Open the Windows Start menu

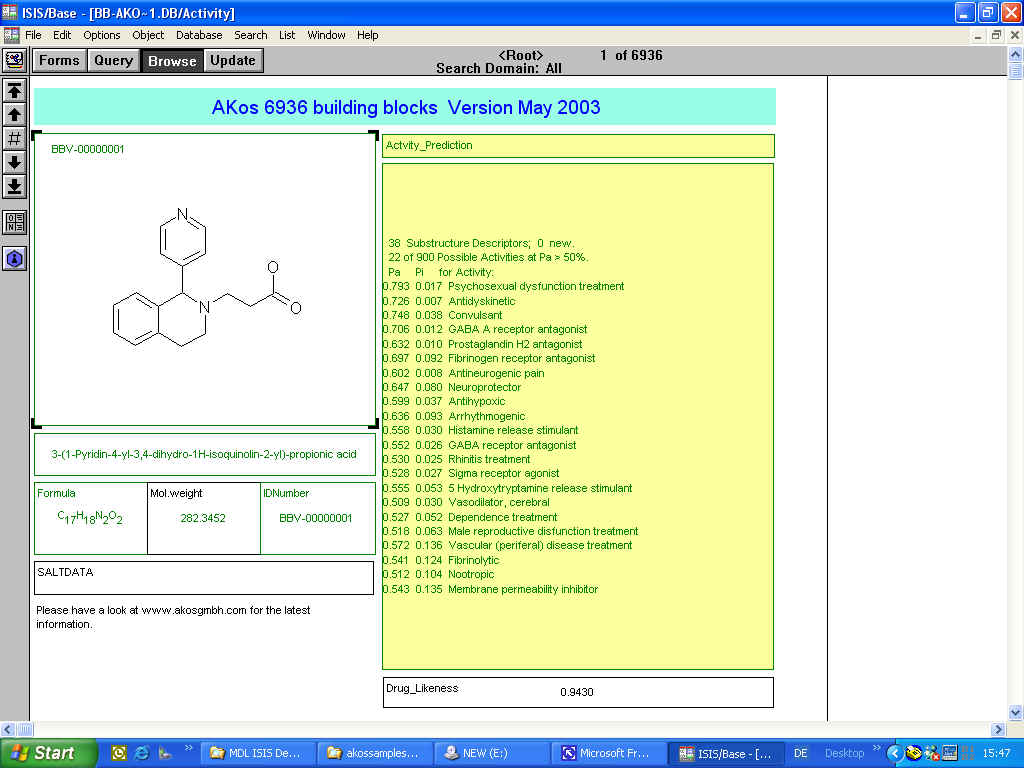point(49,753)
